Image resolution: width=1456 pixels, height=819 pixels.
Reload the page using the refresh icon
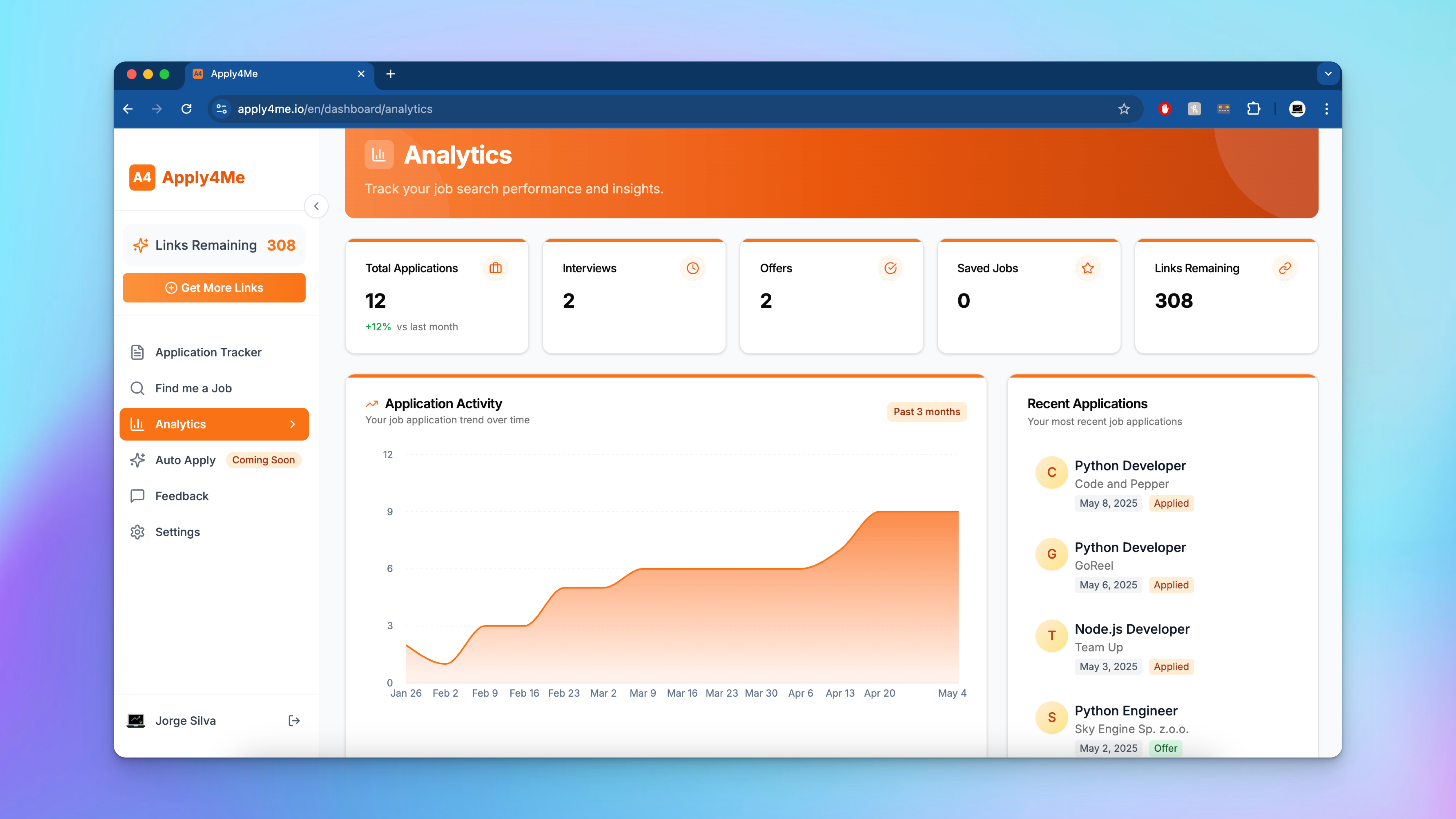coord(187,109)
